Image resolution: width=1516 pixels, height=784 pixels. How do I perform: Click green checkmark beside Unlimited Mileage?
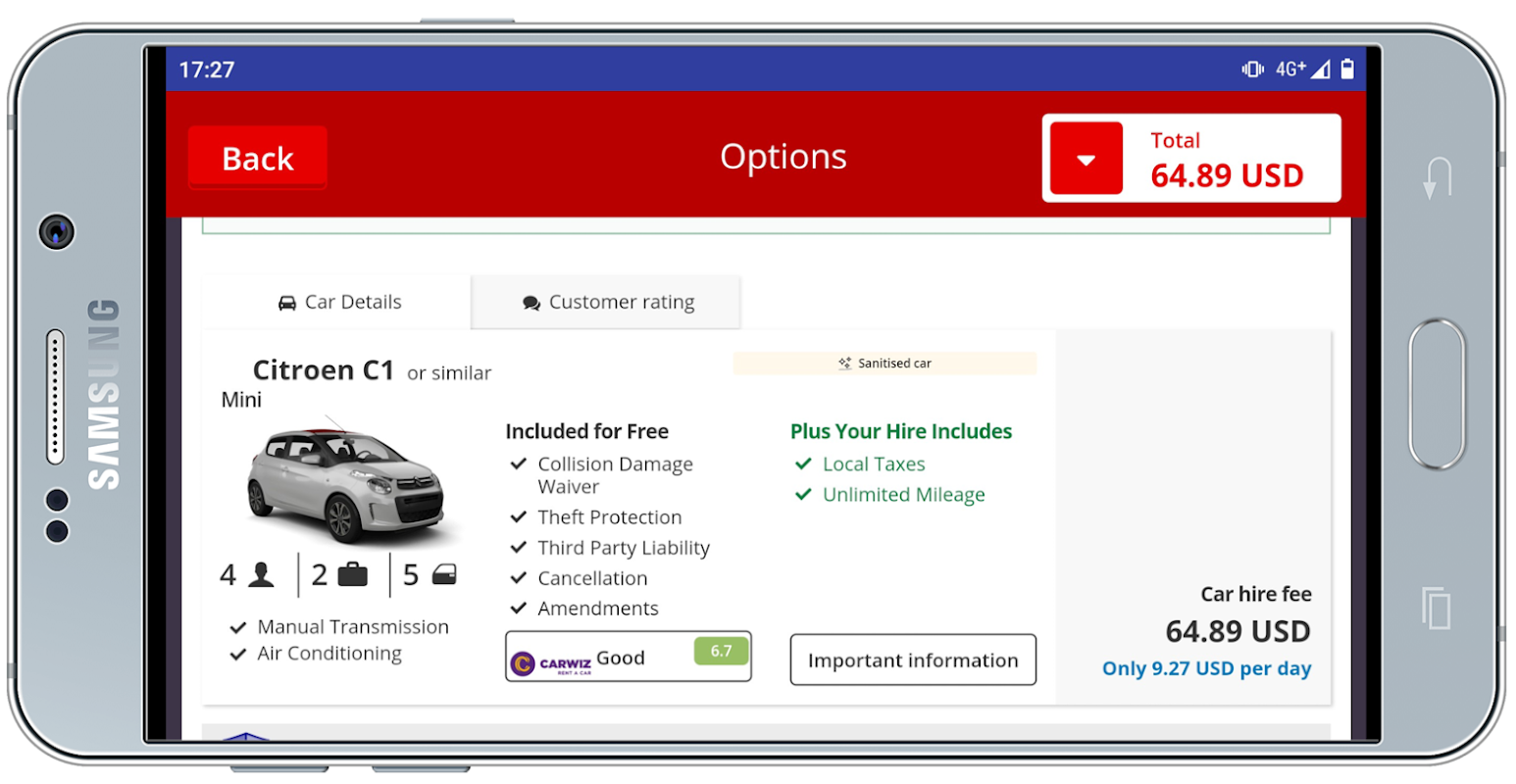[x=803, y=494]
